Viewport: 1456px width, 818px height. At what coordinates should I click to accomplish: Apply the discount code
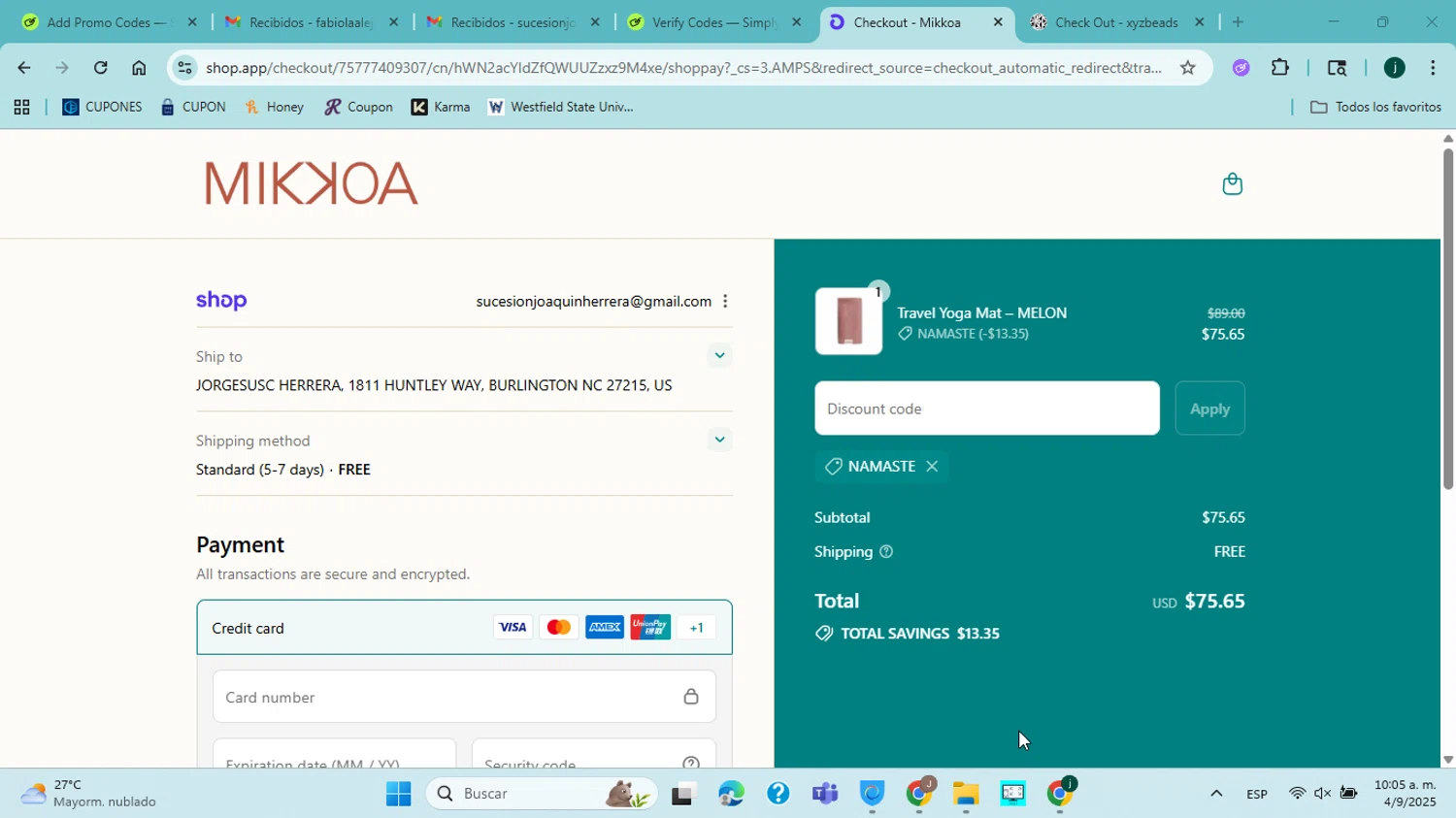point(1209,409)
